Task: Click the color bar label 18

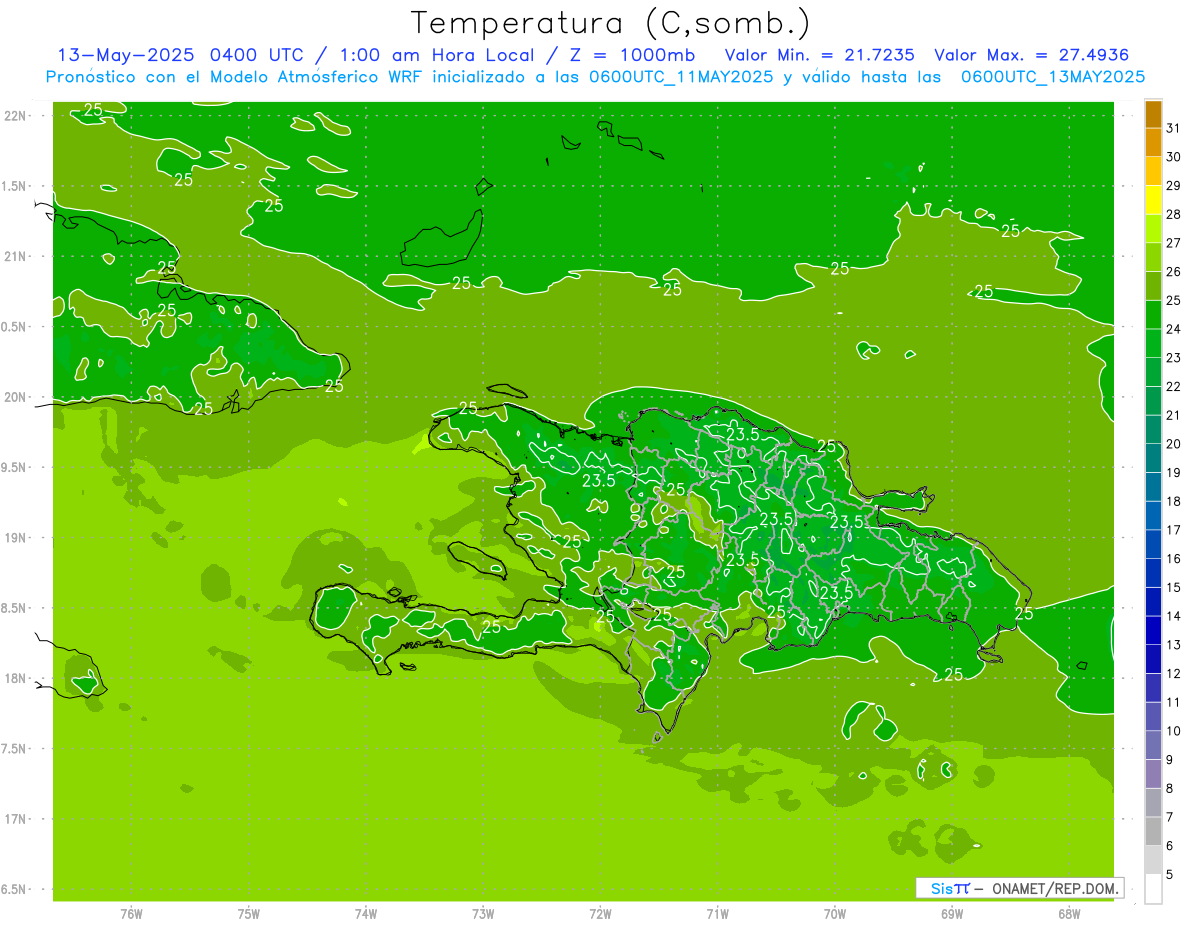Action: (1173, 501)
